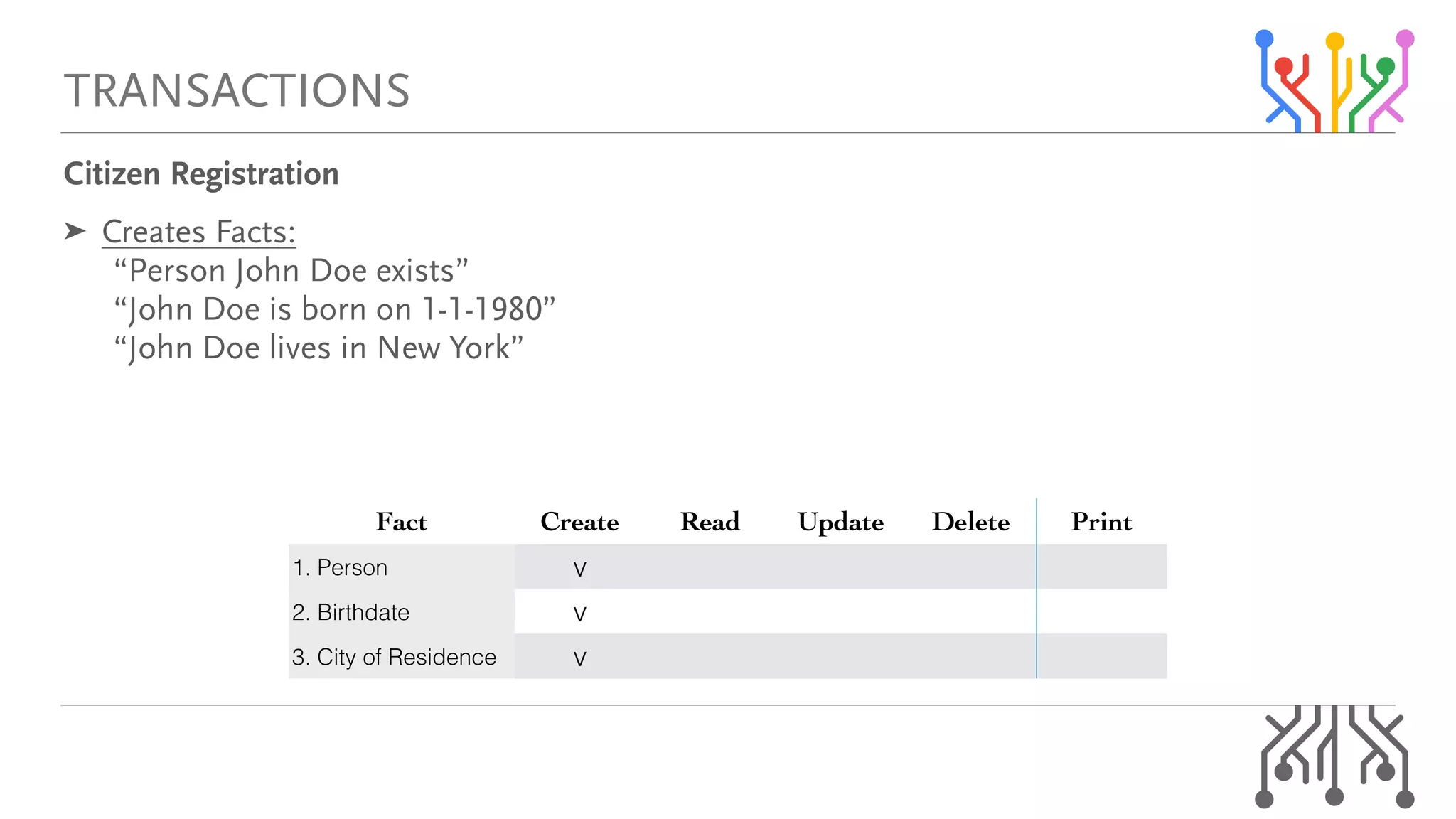Click the yellow dot on the colorful logo

1335,41
